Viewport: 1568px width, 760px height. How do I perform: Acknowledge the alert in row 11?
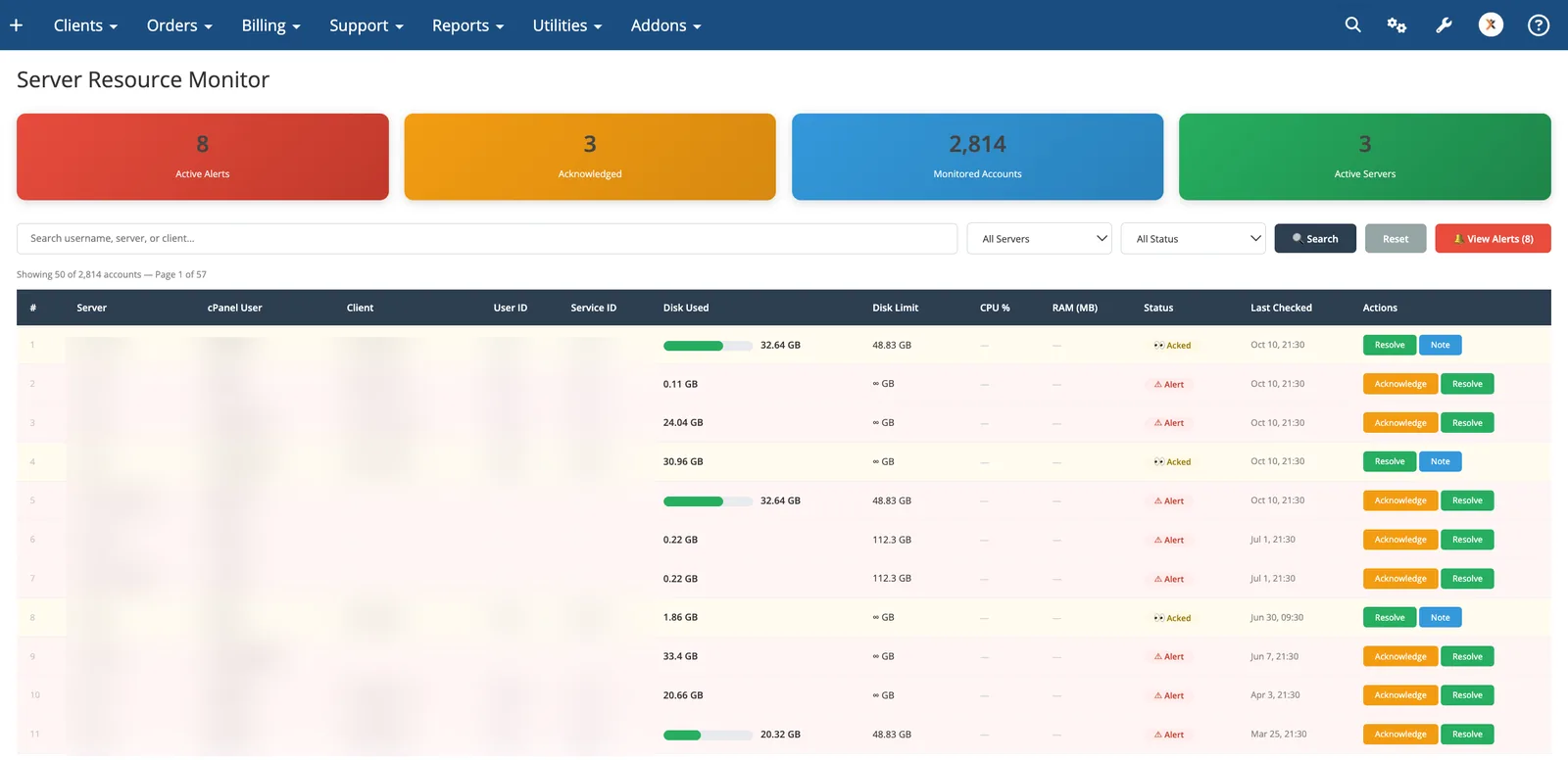pos(1400,735)
